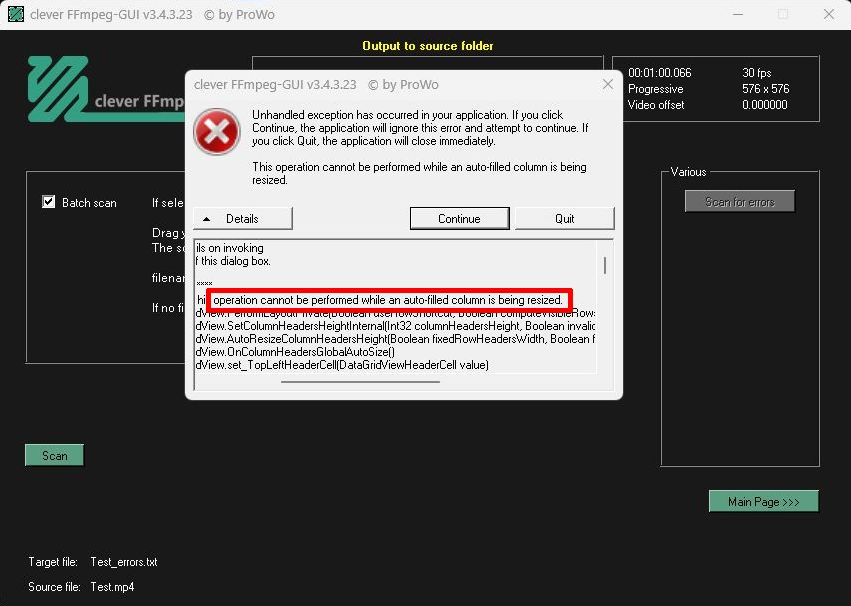Minimize the clever FFmpeg-GUI main window
The image size is (851, 606).
coord(738,15)
